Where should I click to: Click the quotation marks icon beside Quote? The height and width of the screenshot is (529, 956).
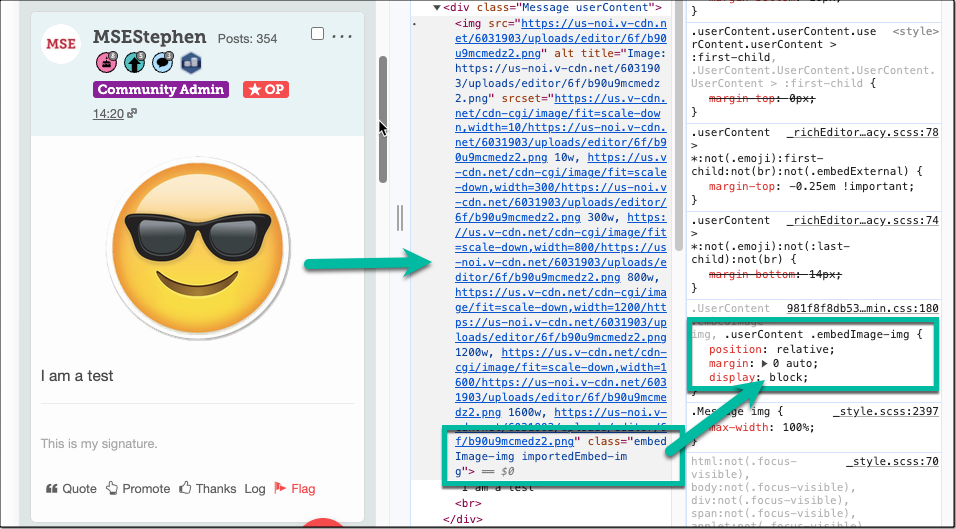click(52, 488)
